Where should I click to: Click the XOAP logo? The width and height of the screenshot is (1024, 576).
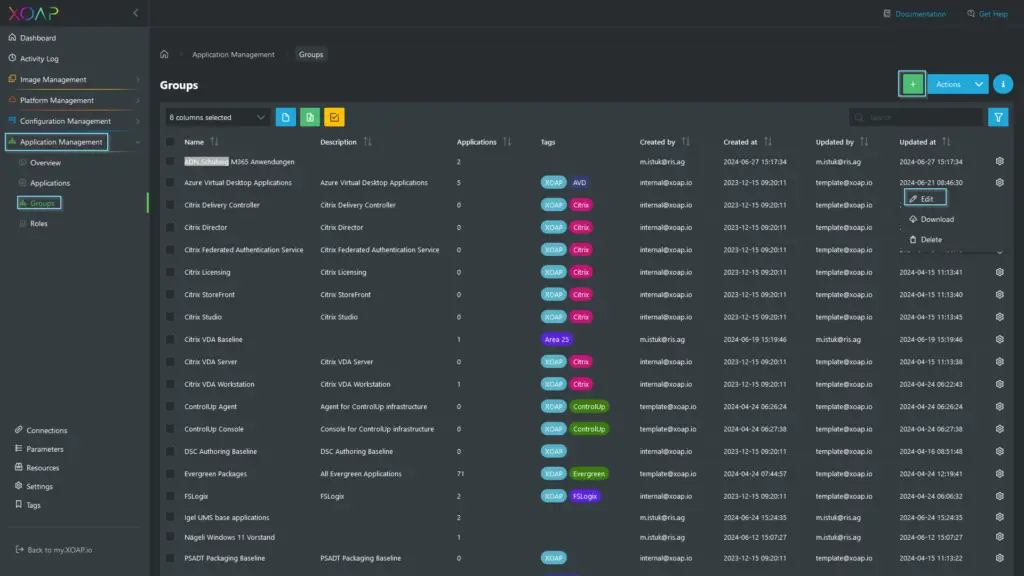(x=33, y=13)
